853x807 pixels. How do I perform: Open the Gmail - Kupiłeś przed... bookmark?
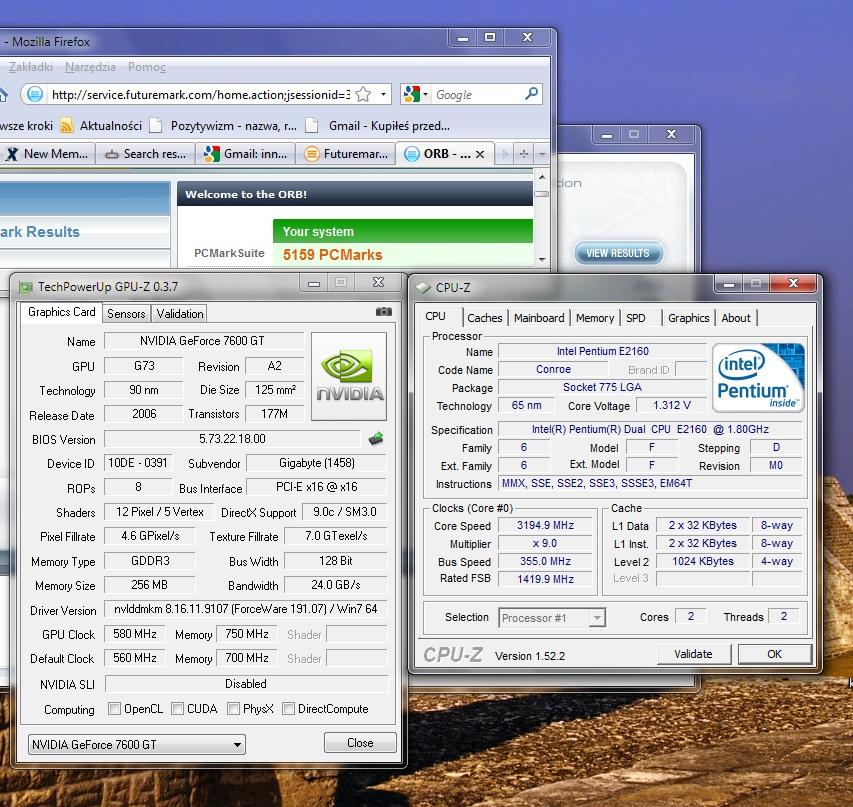pos(379,126)
